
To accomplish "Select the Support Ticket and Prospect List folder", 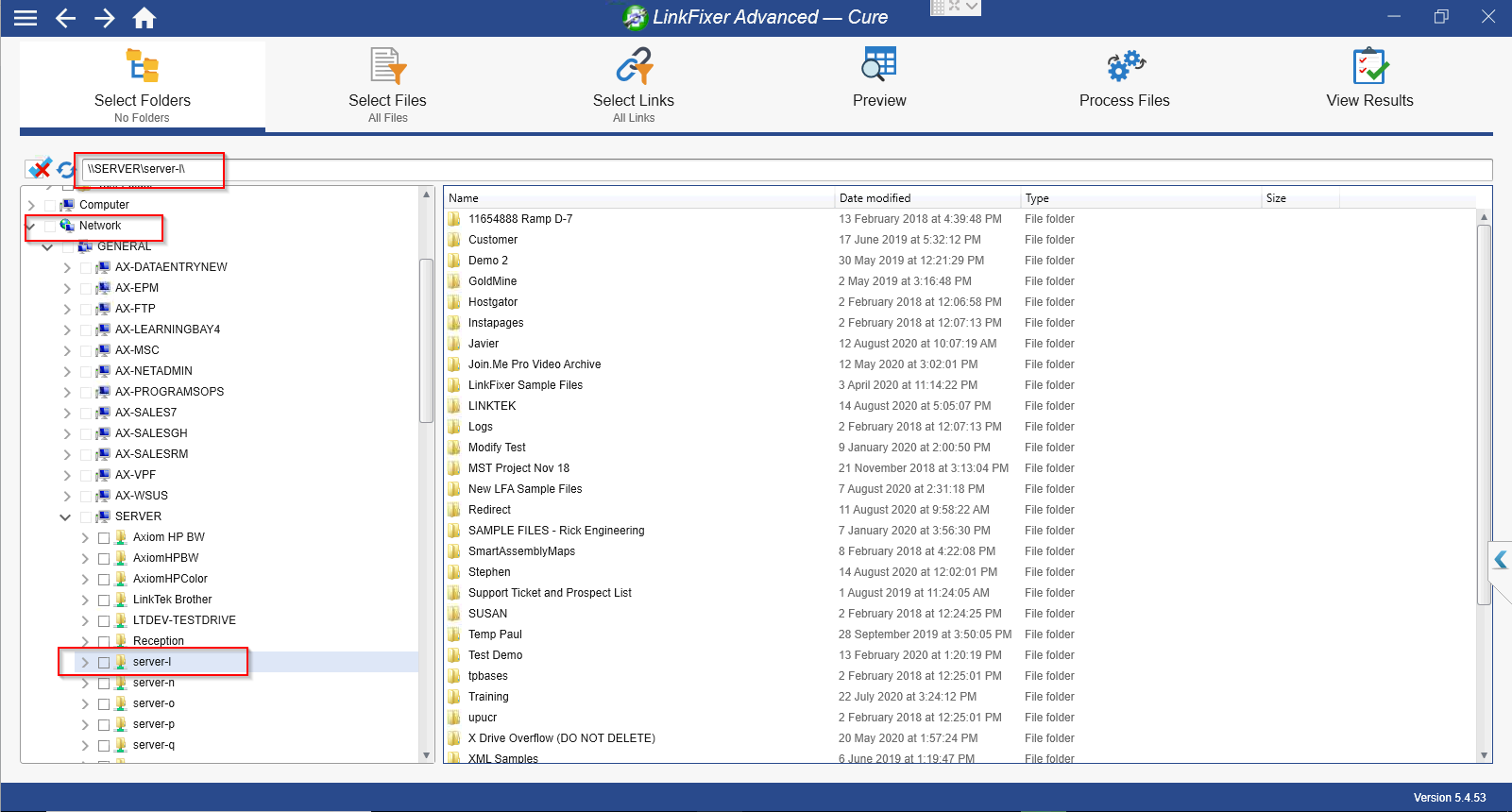I will tap(550, 593).
